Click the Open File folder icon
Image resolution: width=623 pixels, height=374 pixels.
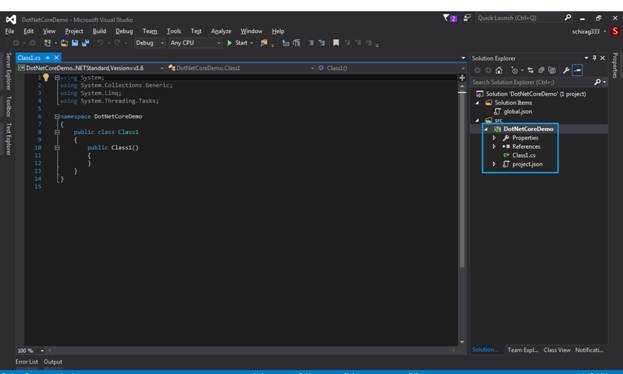pos(64,43)
